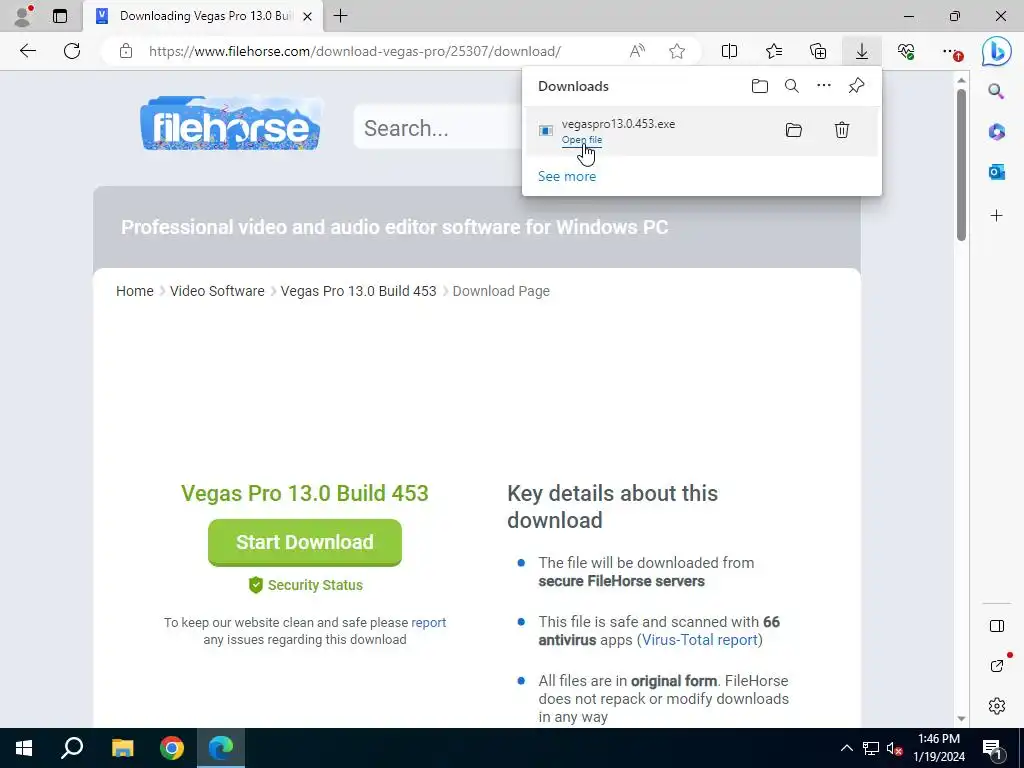This screenshot has width=1024, height=768.
Task: Show hidden system tray icons
Action: pos(846,748)
